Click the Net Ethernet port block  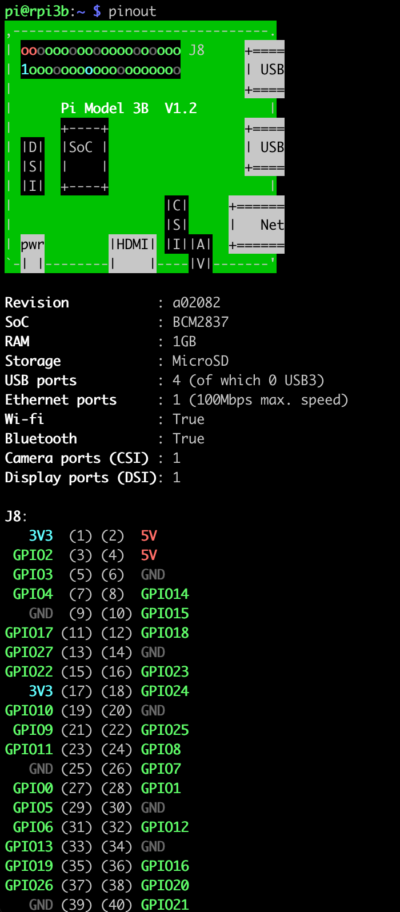pyautogui.click(x=256, y=225)
